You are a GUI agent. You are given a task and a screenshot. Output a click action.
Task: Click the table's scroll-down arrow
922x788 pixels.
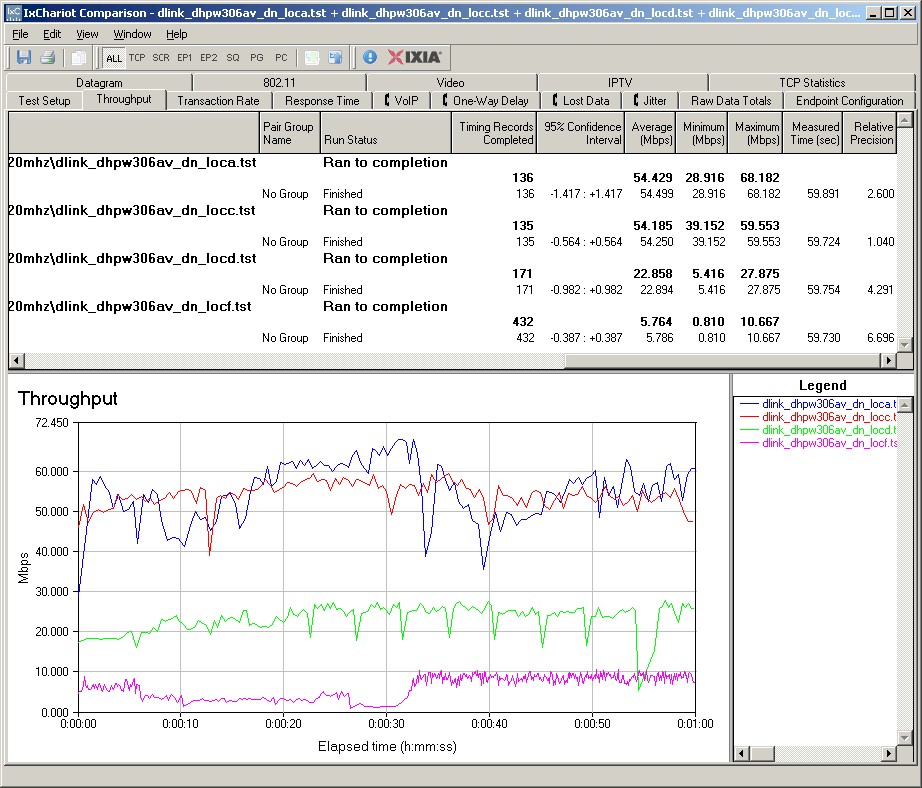[906, 345]
